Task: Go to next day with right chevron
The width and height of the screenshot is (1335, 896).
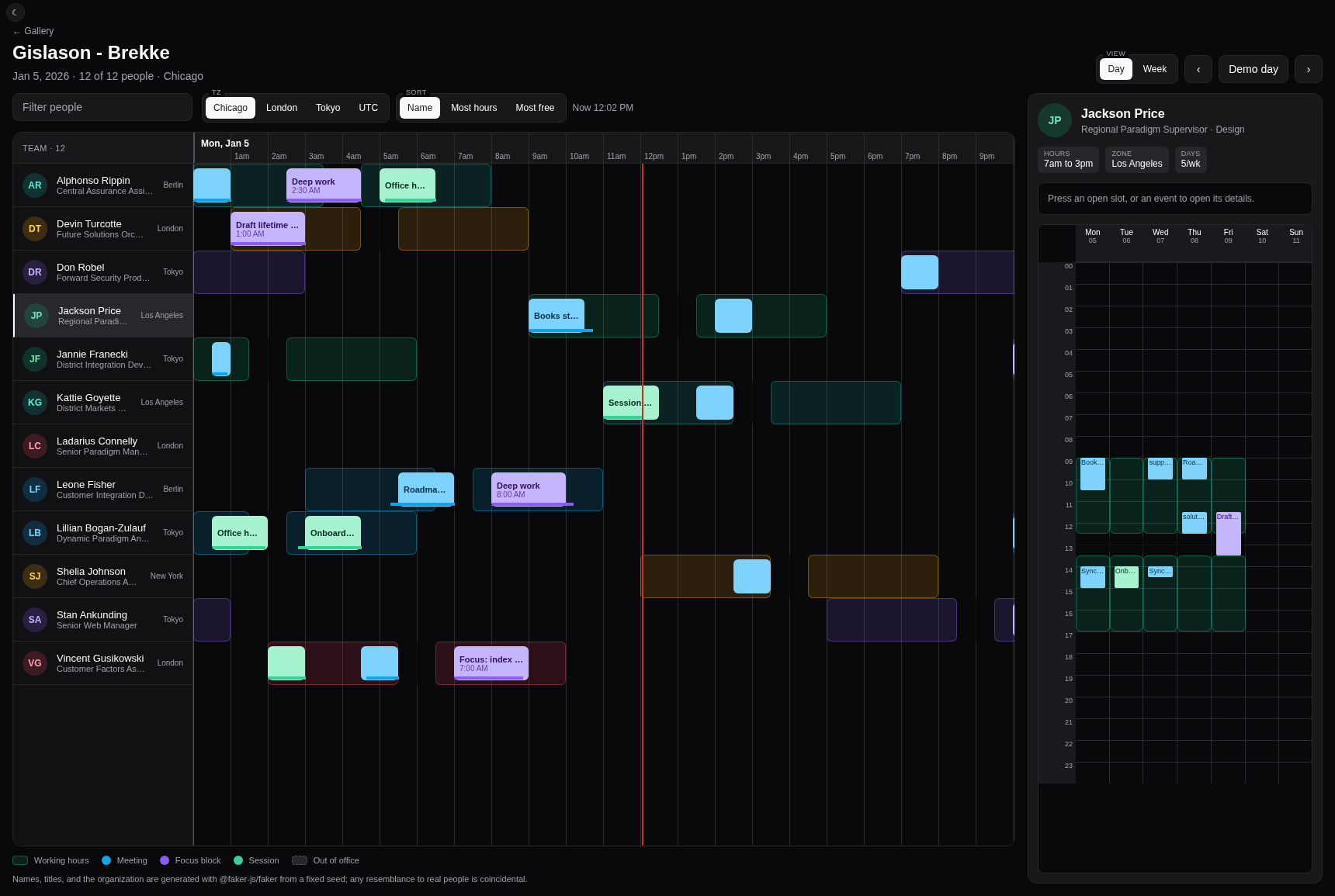Action: (1309, 69)
